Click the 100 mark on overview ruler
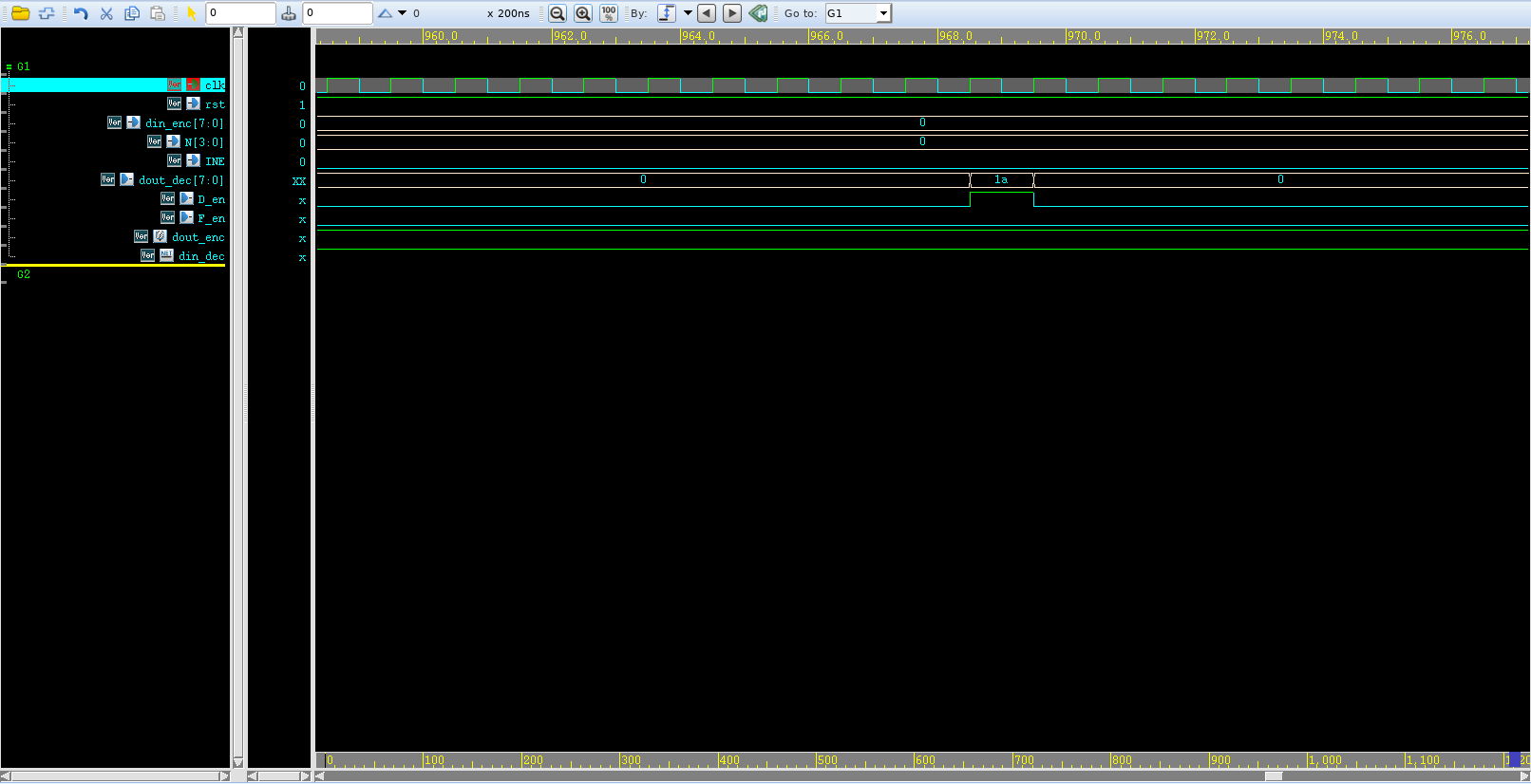The width and height of the screenshot is (1531, 784). [x=434, y=760]
